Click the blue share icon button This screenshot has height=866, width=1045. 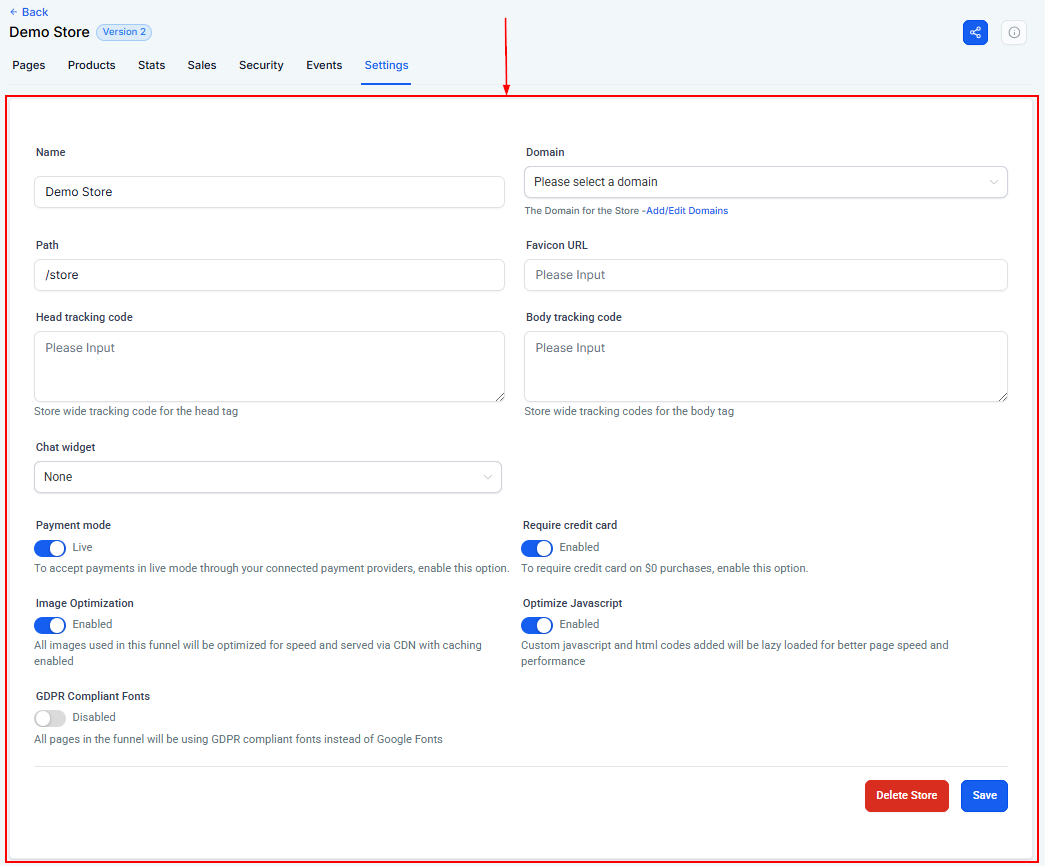975,32
